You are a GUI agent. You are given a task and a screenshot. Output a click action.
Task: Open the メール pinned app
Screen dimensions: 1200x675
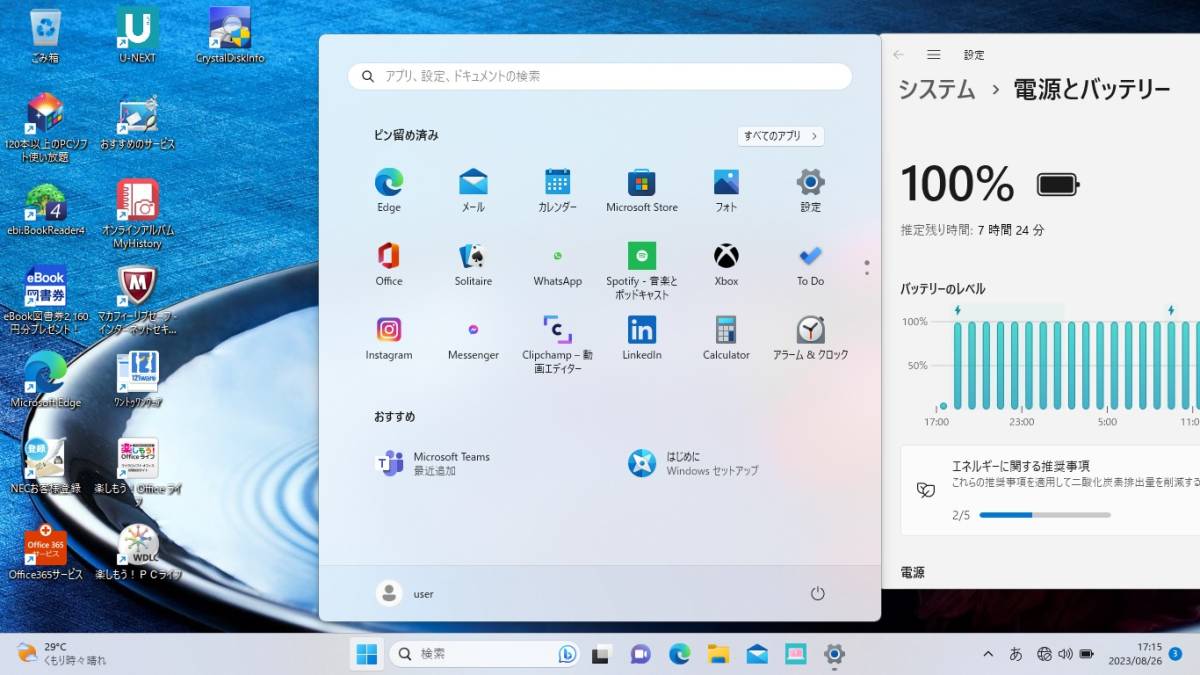point(473,190)
